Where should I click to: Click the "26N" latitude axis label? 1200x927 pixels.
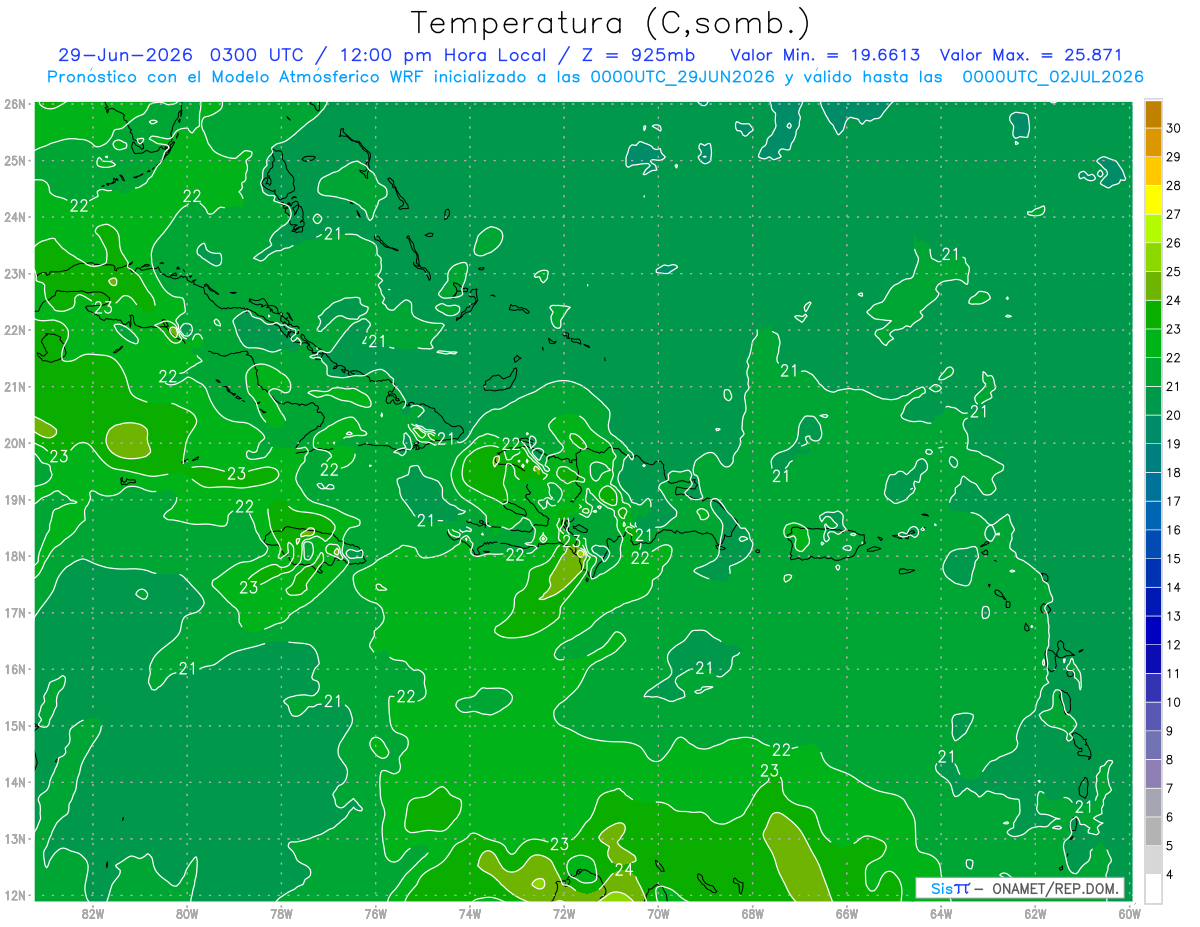point(14,104)
